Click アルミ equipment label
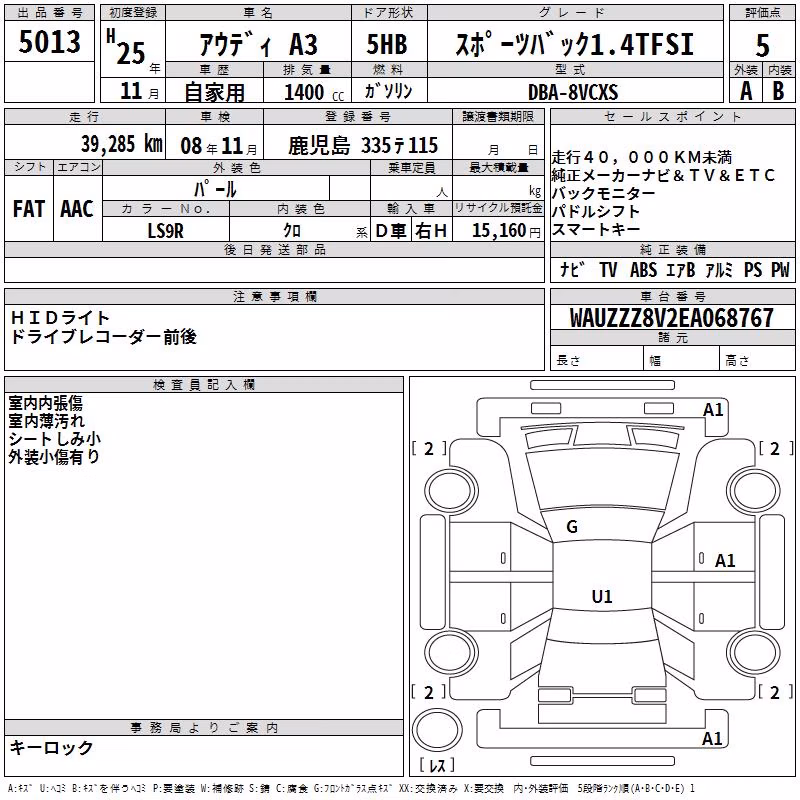This screenshot has width=800, height=800. pos(718,269)
